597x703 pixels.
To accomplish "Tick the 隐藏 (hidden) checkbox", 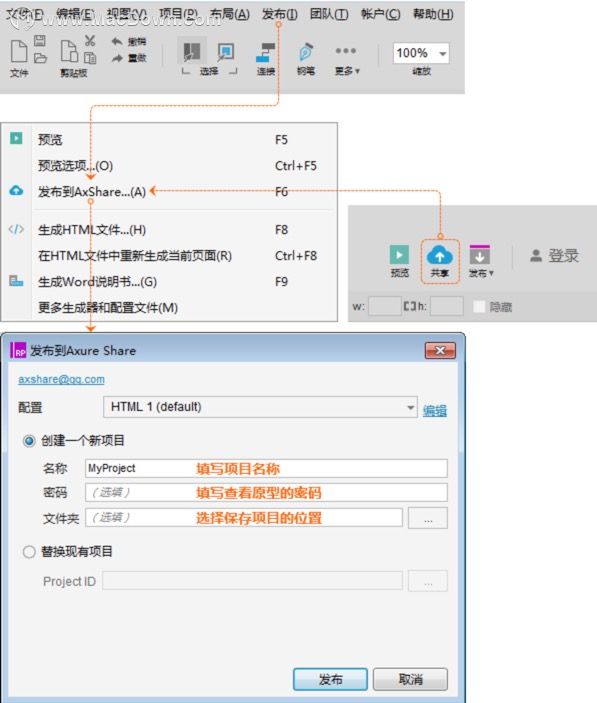I will pos(479,307).
